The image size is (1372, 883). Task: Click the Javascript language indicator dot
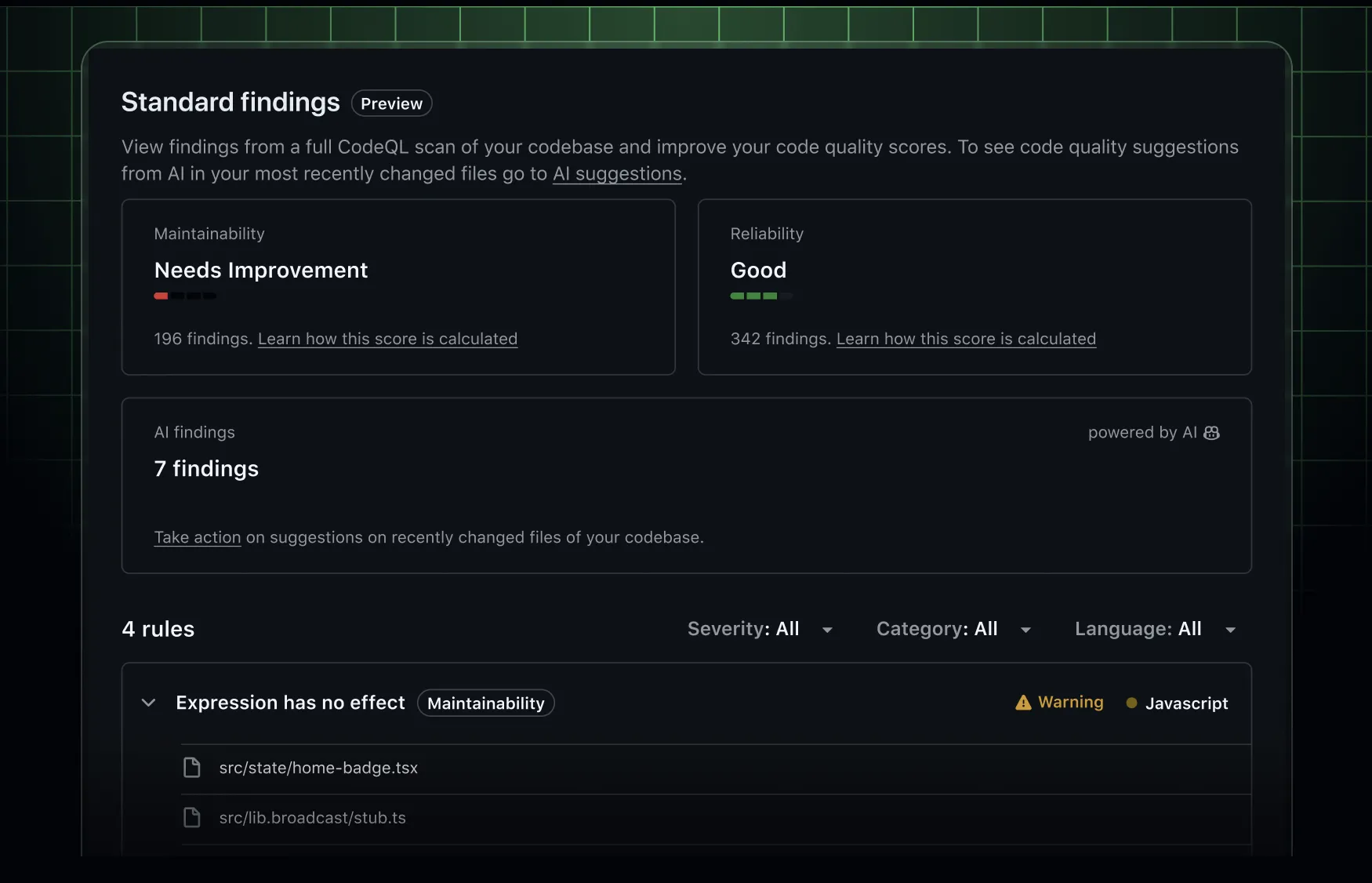pyautogui.click(x=1131, y=703)
